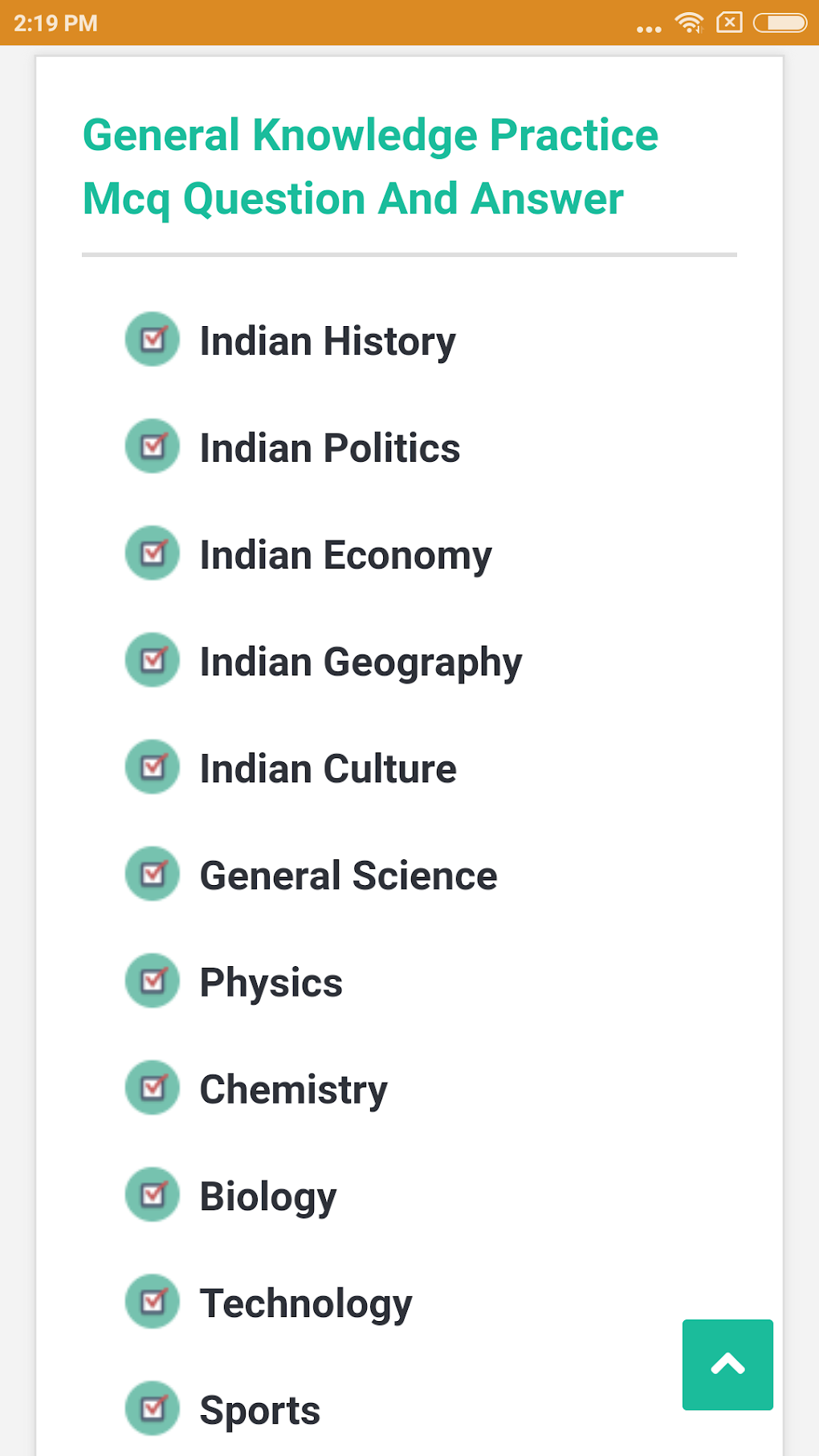
Task: Expand the General Science section
Action: pyautogui.click(x=348, y=875)
